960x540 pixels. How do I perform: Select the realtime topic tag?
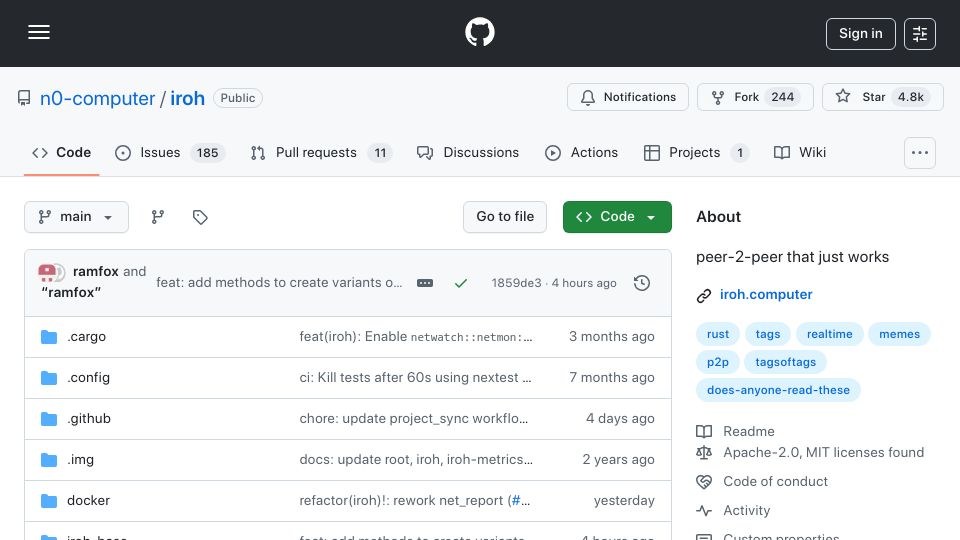click(830, 334)
